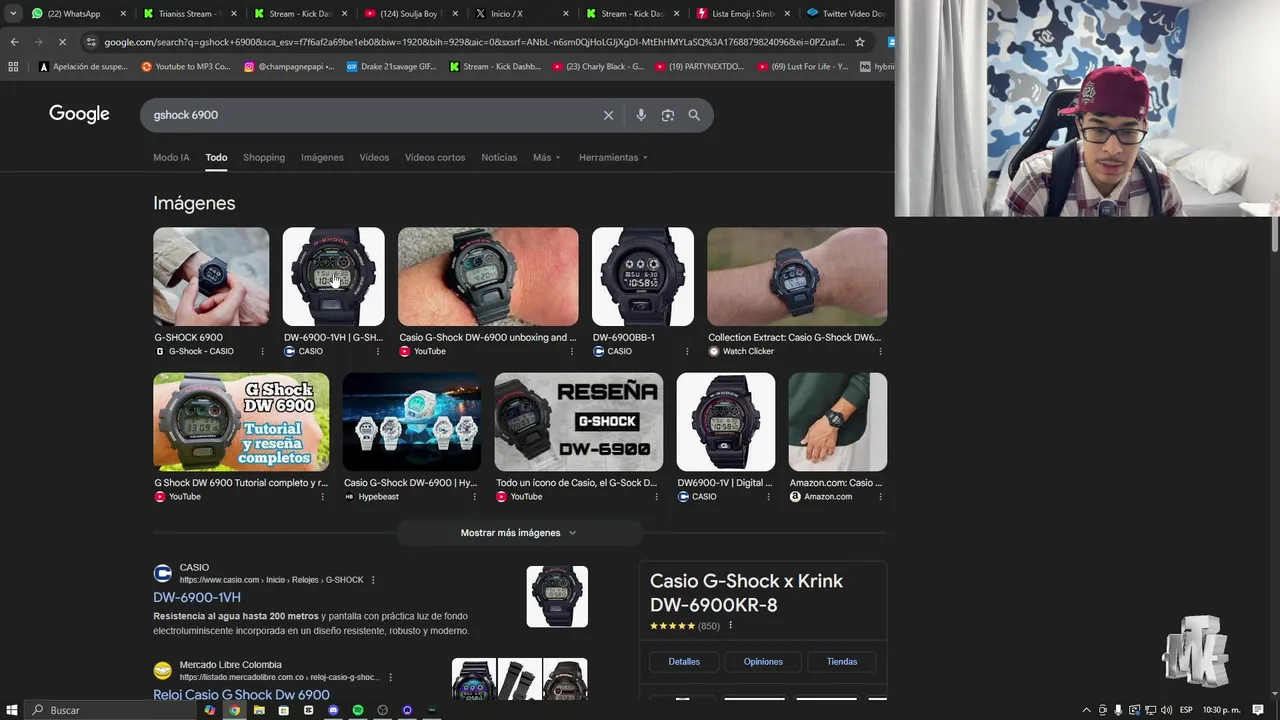Open the notification center icon

[1258, 710]
